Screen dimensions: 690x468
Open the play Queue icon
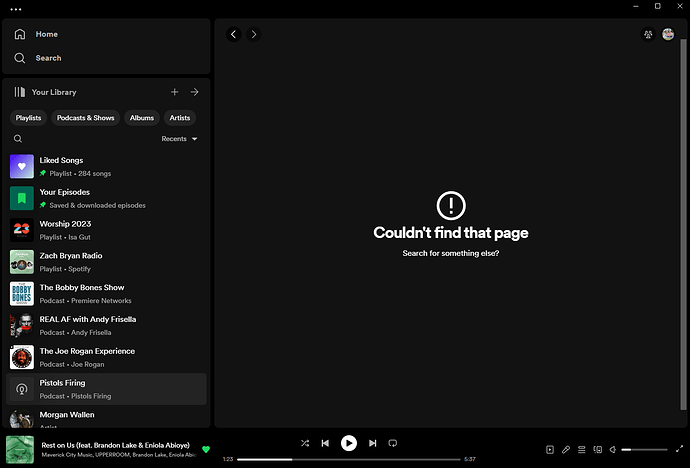pos(581,450)
